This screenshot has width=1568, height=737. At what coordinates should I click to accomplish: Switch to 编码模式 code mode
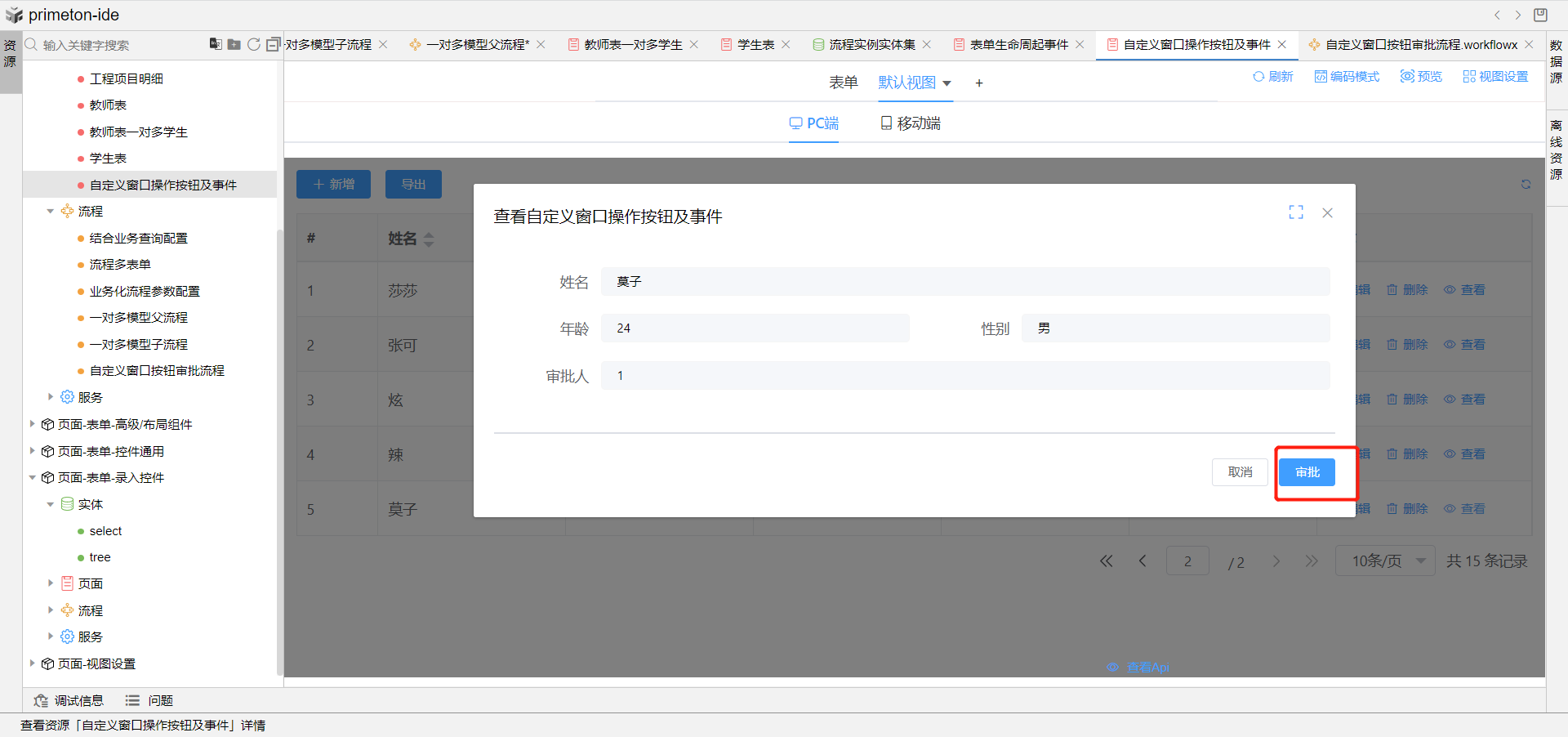1347,77
